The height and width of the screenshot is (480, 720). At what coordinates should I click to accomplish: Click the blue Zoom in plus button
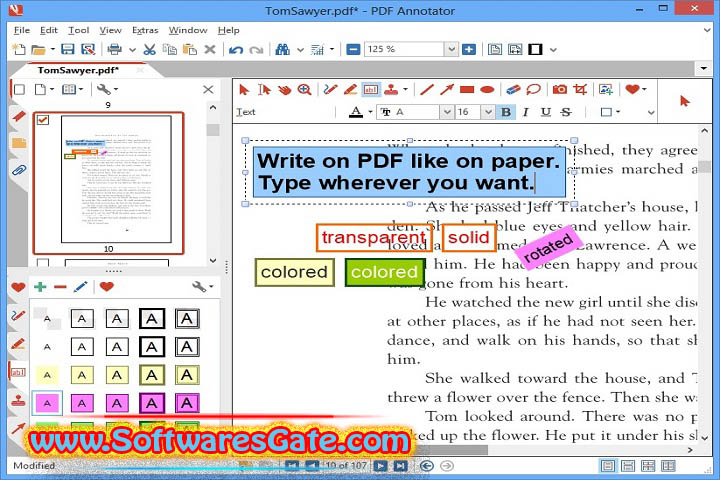point(469,49)
